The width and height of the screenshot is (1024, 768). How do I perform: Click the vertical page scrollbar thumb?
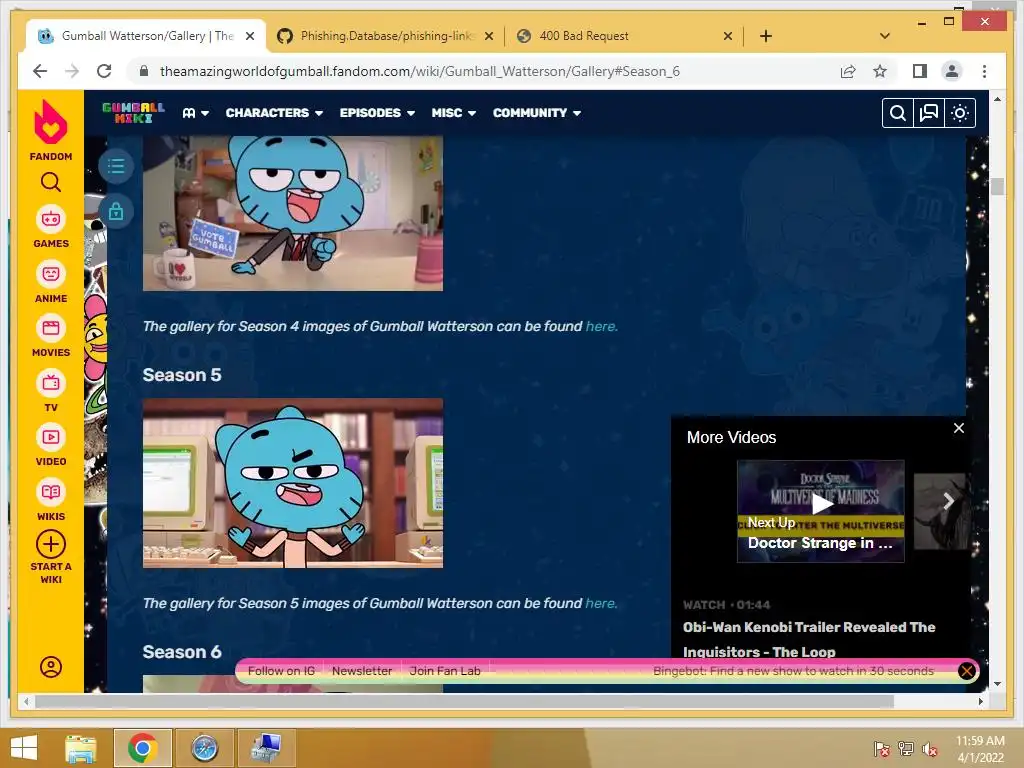(x=997, y=186)
